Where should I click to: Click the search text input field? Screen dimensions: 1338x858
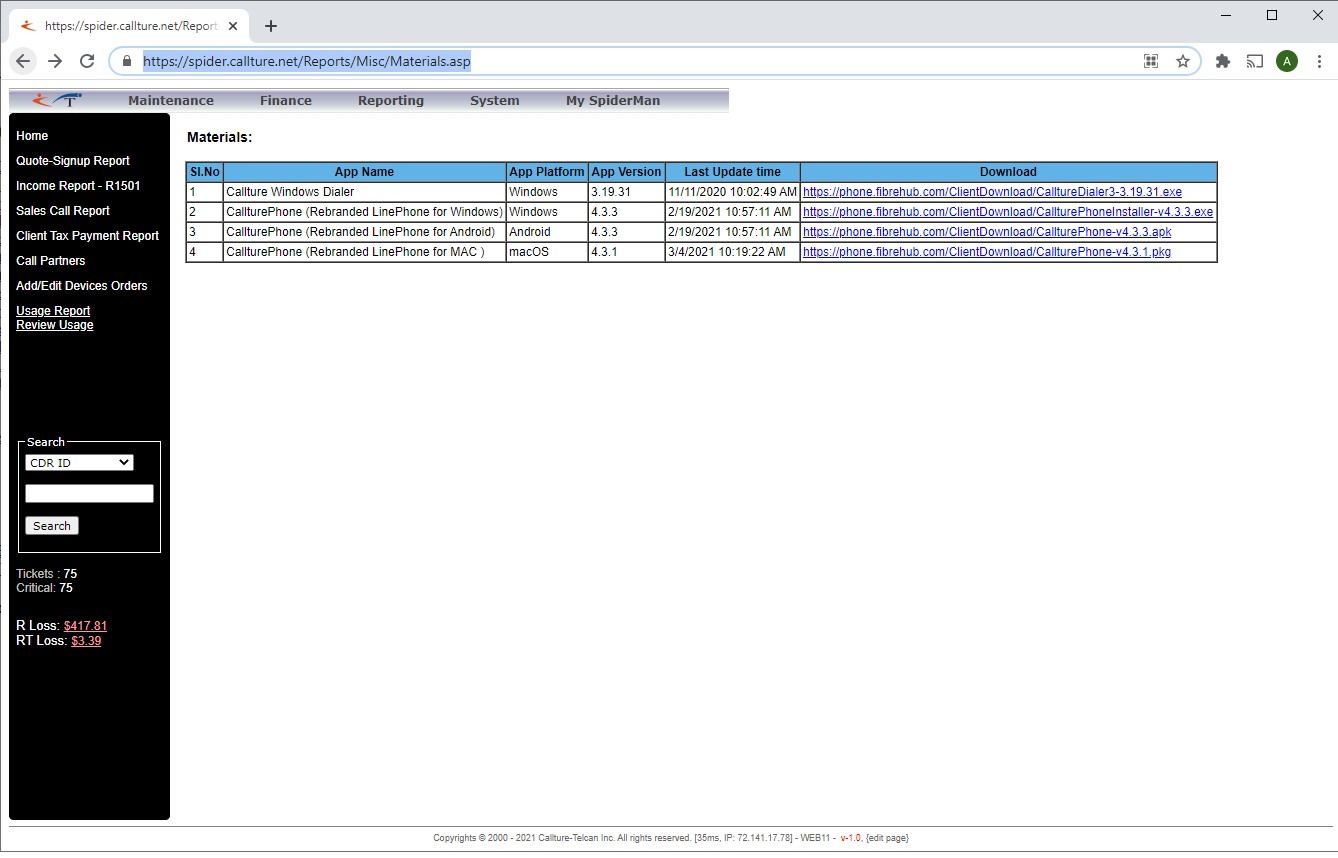coord(89,494)
